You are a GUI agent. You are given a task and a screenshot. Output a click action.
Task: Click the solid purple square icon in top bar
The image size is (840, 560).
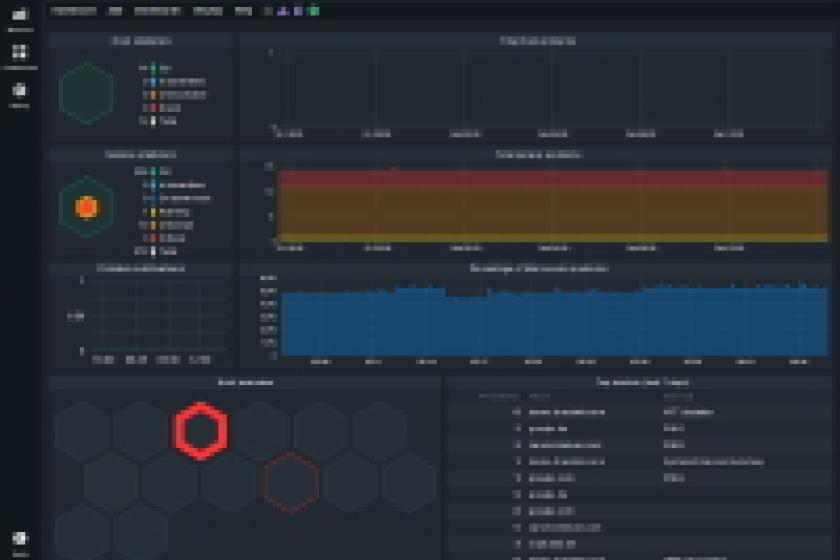[298, 11]
